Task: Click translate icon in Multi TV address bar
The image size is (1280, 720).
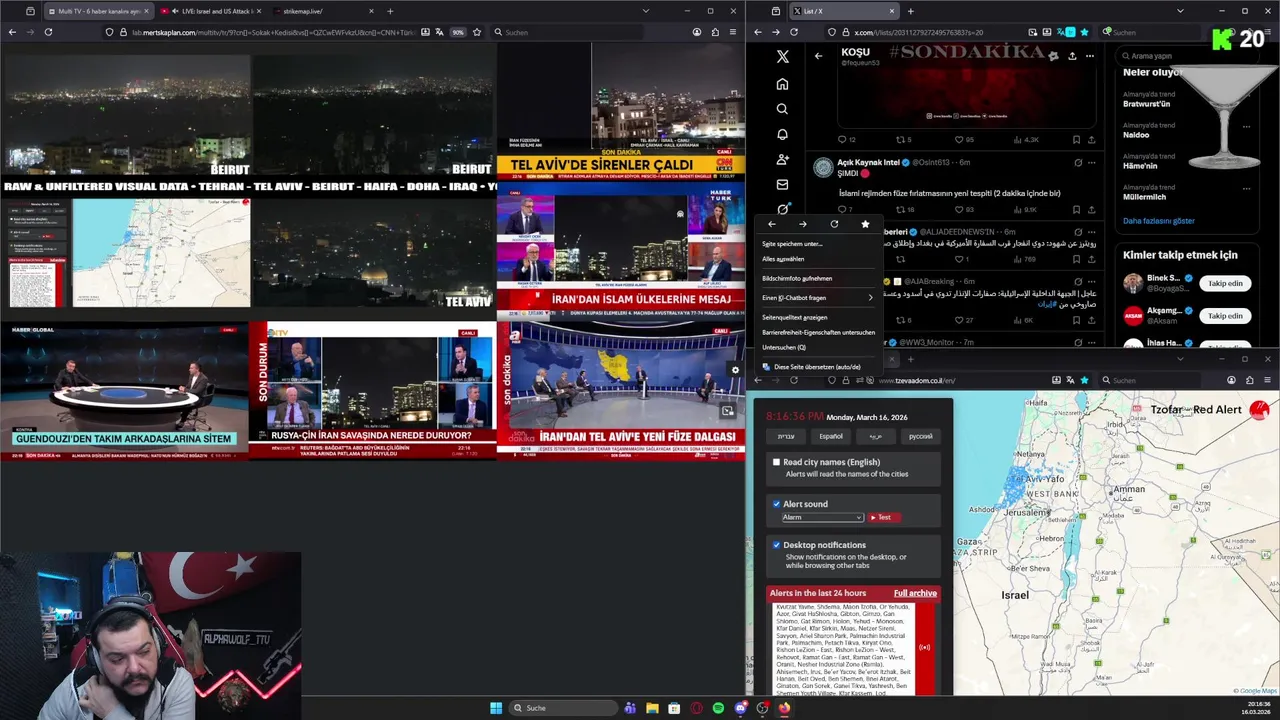Action: click(441, 32)
